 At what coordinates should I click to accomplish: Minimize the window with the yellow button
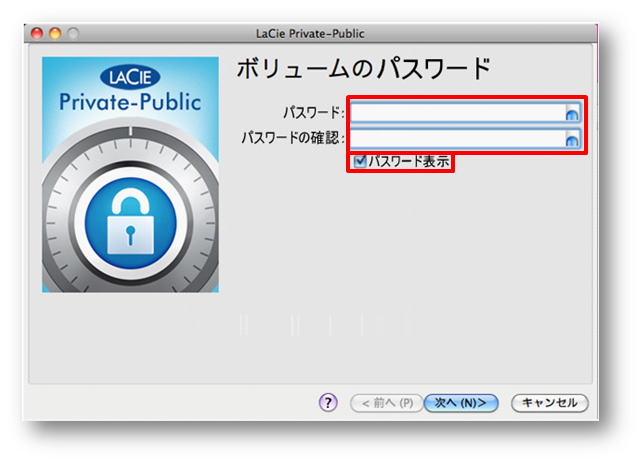pyautogui.click(x=55, y=33)
